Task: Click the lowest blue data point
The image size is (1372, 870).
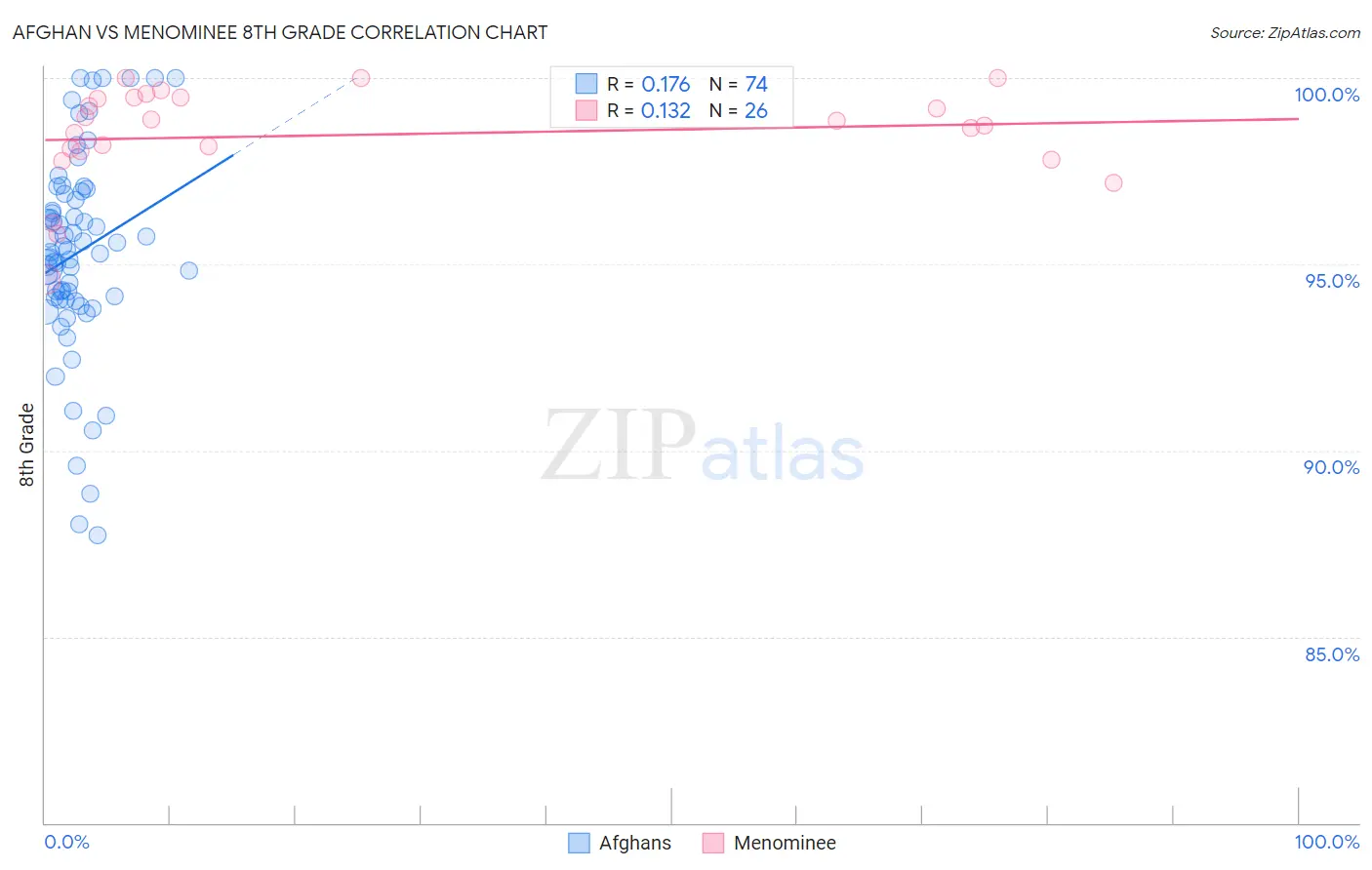Action: 98,535
